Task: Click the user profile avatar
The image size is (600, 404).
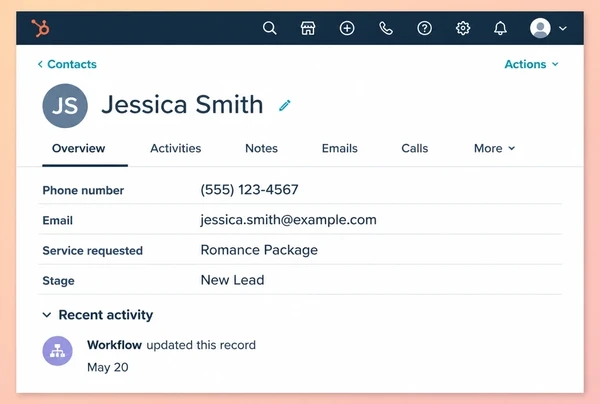Action: point(540,28)
